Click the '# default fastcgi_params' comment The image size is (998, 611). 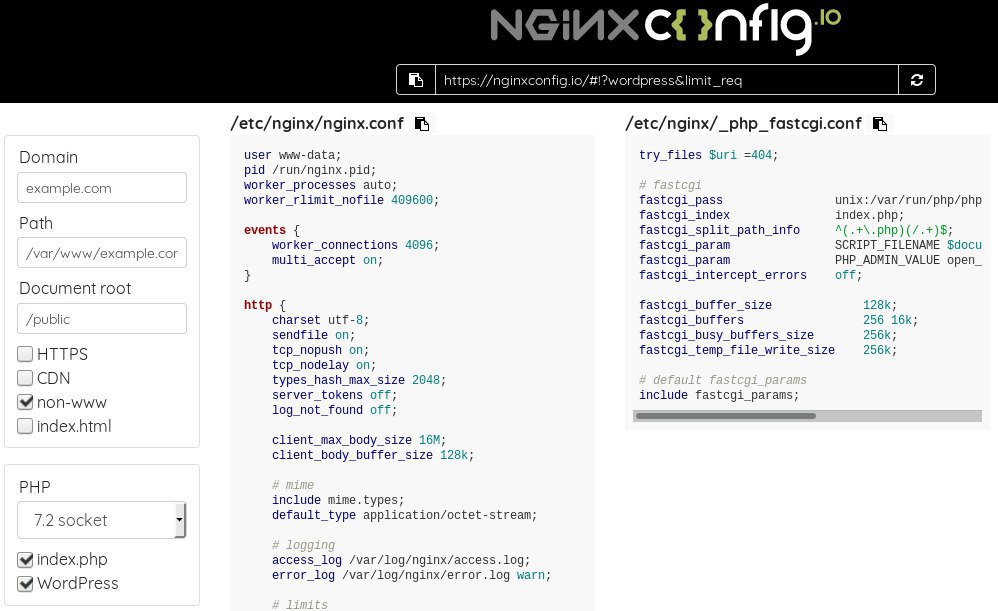[722, 380]
